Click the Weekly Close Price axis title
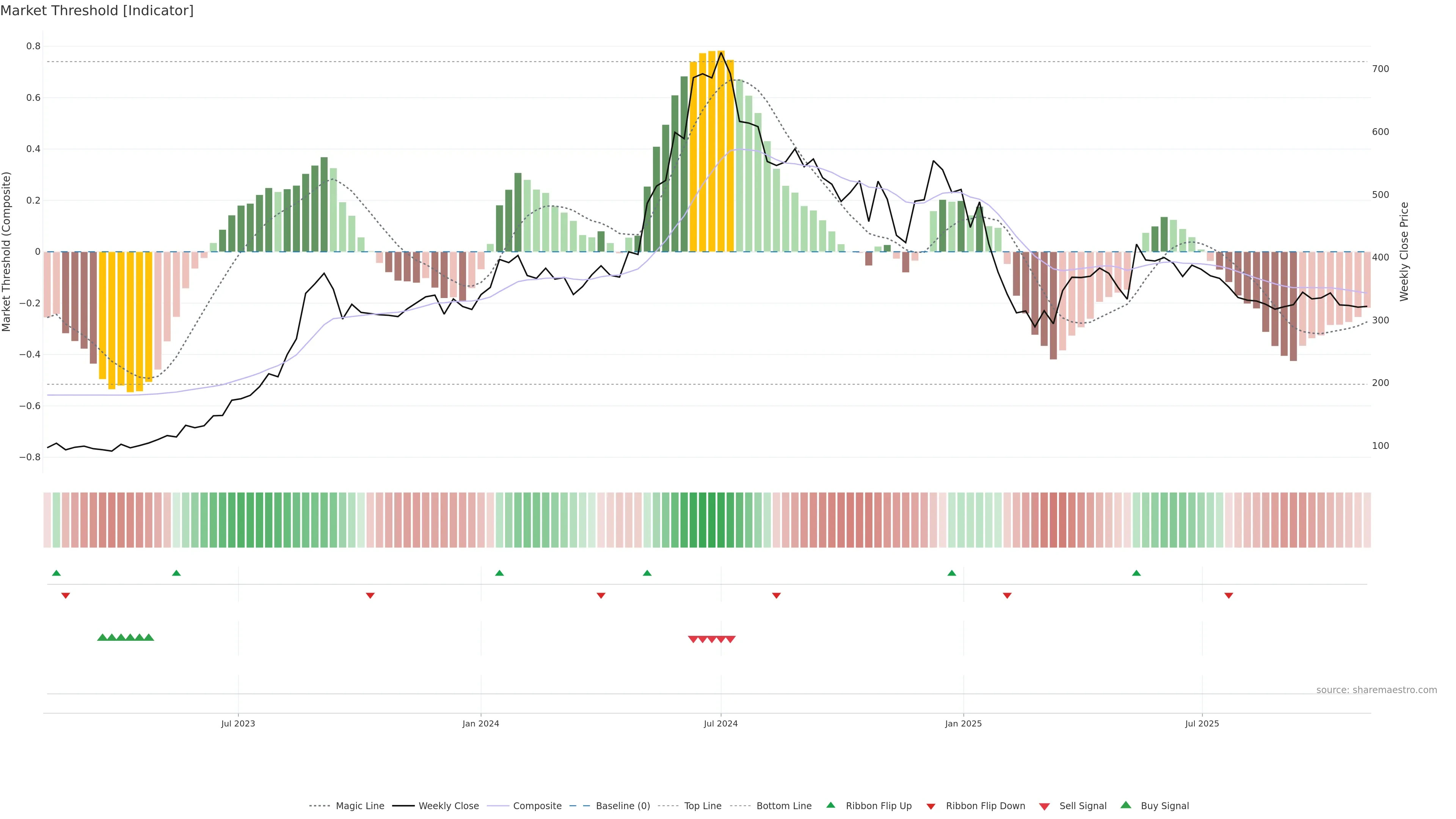Image resolution: width=1456 pixels, height=819 pixels. click(x=1404, y=251)
